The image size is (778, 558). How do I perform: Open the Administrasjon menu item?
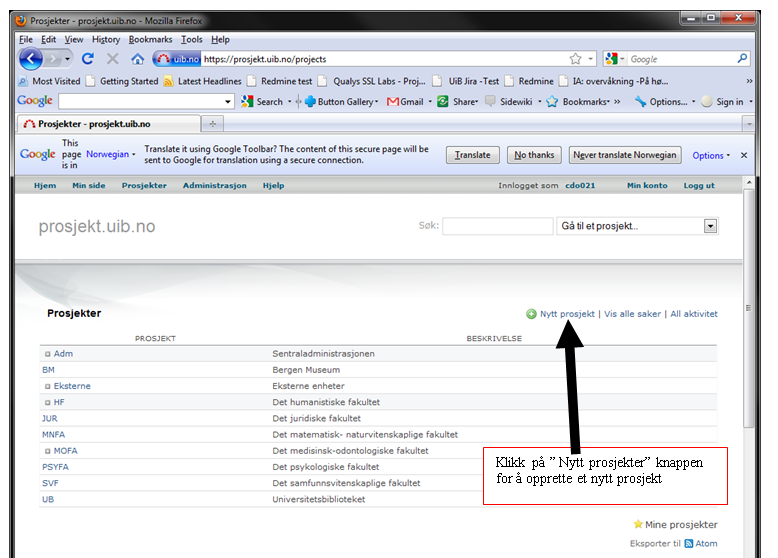214,185
